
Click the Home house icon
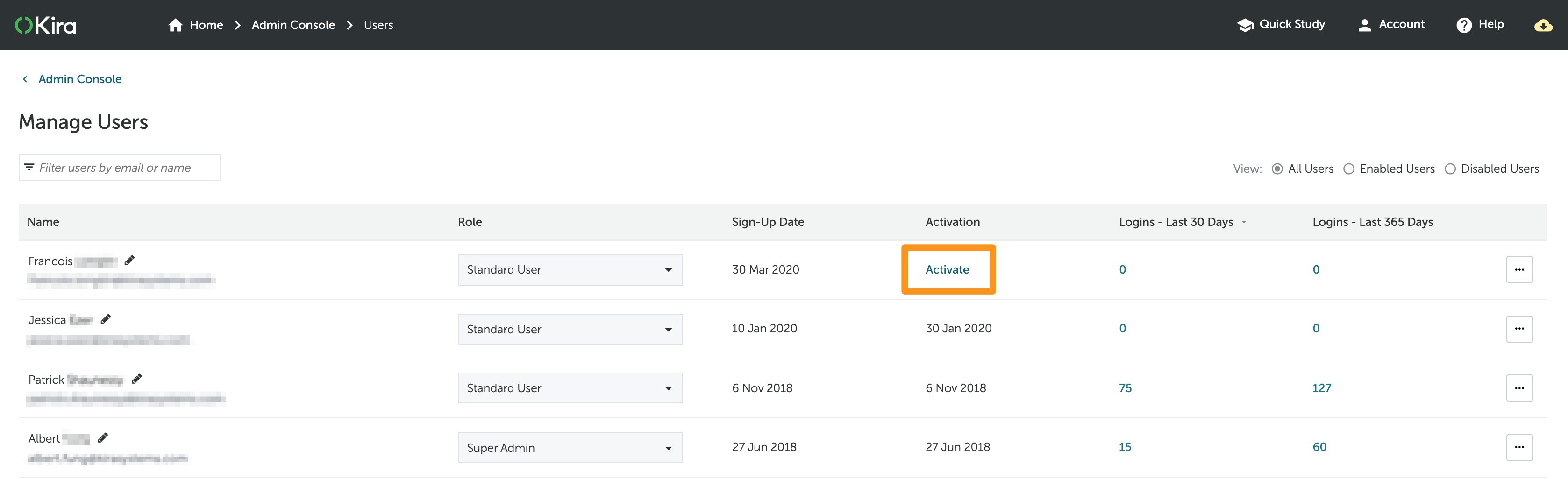tap(175, 25)
